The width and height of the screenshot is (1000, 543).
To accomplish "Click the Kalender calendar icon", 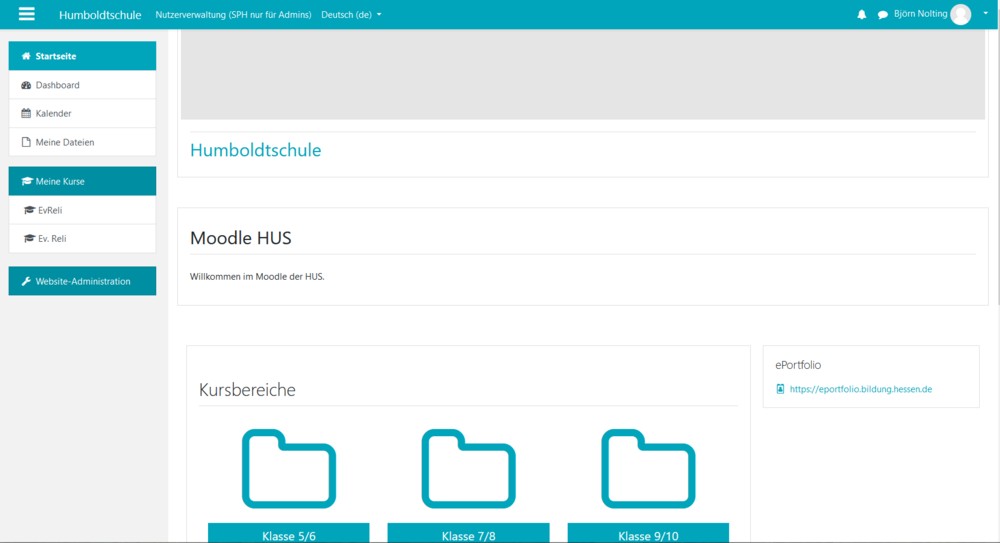I will [x=26, y=114].
